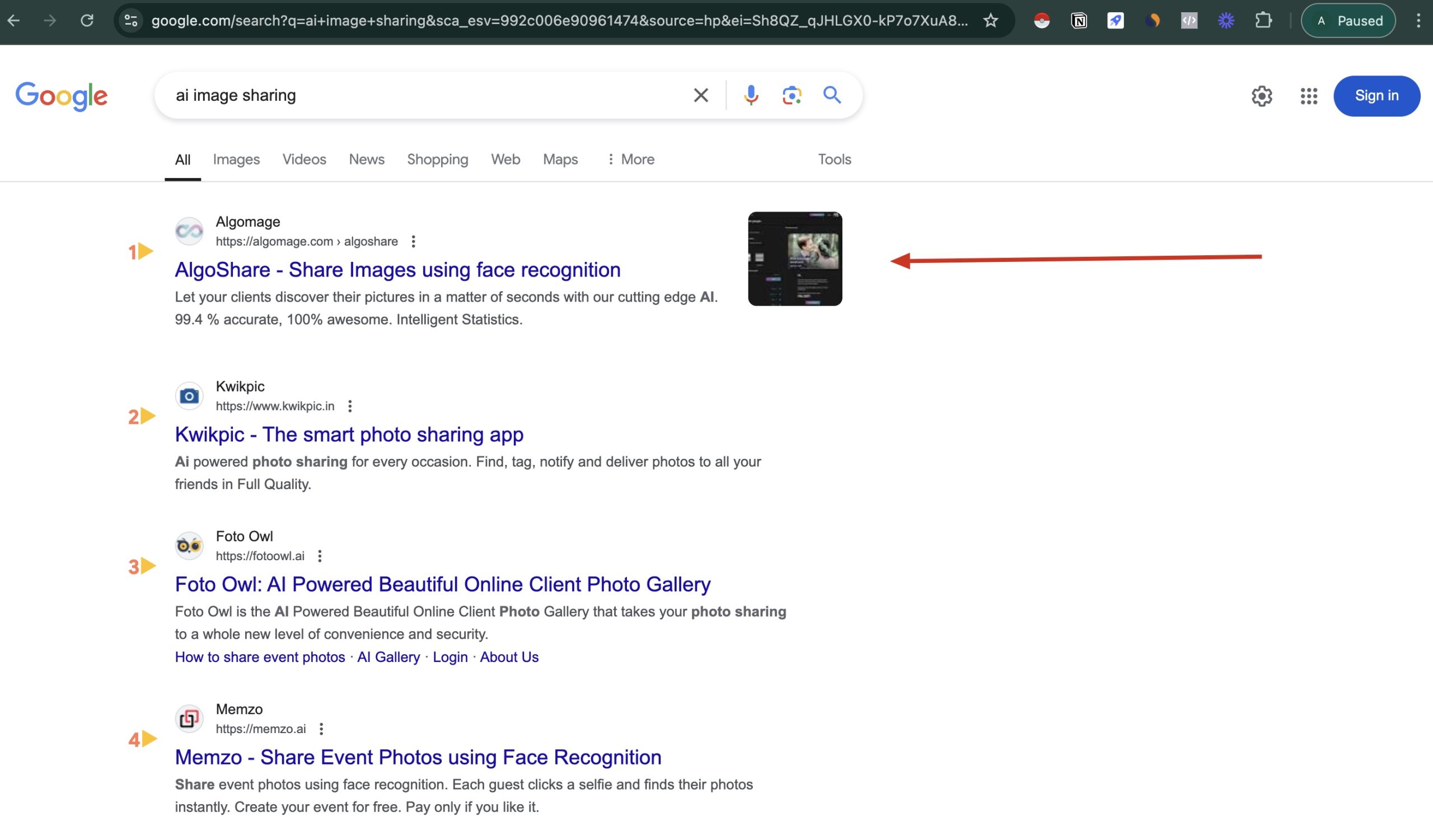
Task: Open the AlgoShare result title link
Action: pos(397,270)
